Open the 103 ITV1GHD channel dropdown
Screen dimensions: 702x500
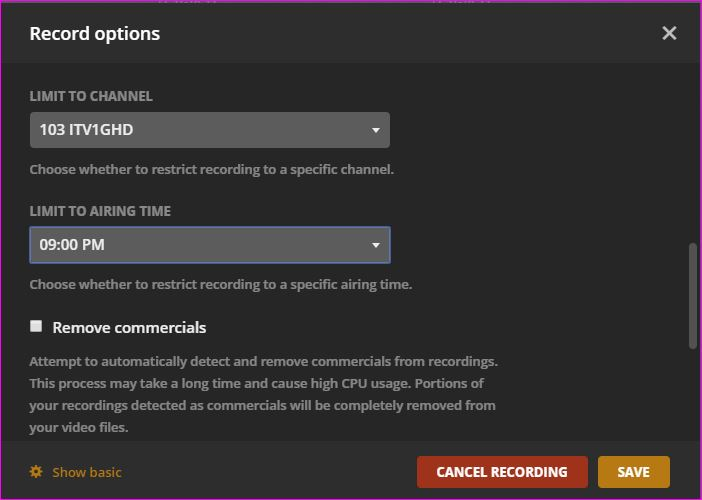(x=200, y=130)
